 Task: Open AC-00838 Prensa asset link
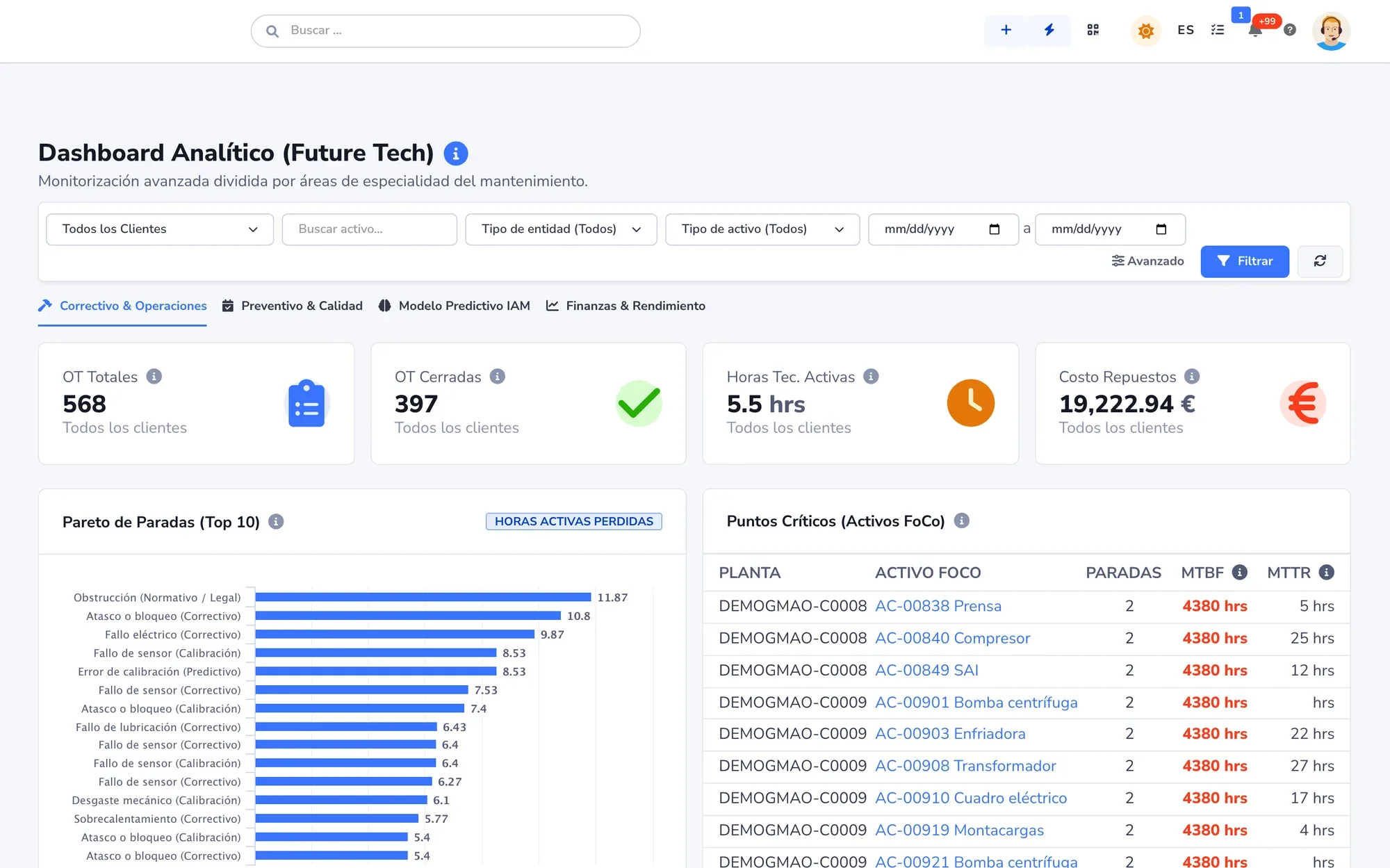938,606
